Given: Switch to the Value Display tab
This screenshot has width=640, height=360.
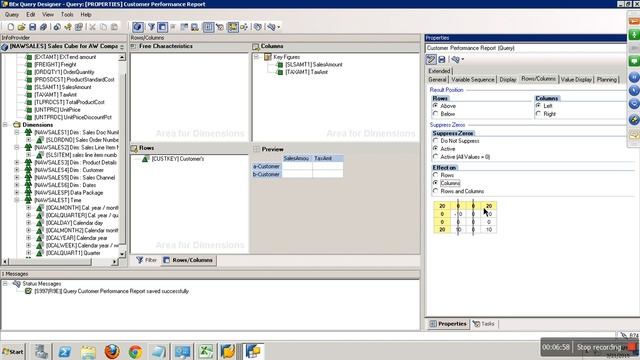Looking at the screenshot, I should pyautogui.click(x=576, y=80).
